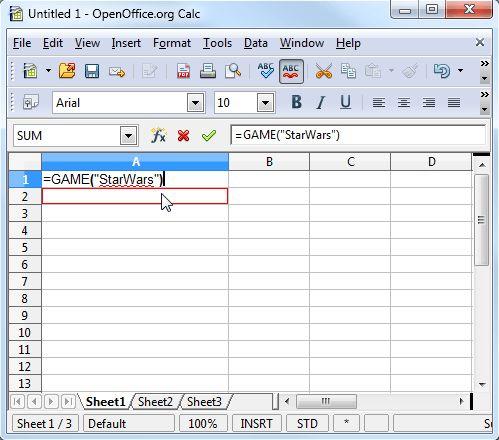Expand the Arial font name dropdown
The width and height of the screenshot is (499, 440).
coord(195,103)
